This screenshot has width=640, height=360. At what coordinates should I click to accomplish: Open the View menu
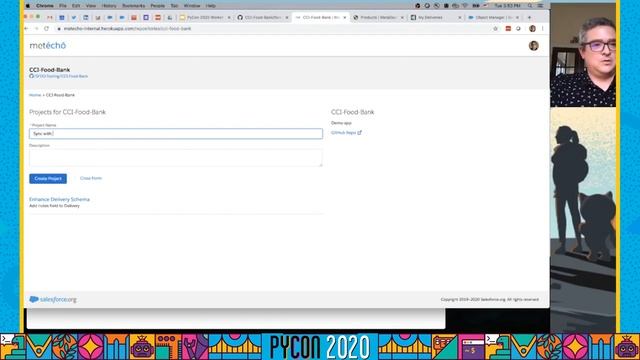[x=91, y=6]
